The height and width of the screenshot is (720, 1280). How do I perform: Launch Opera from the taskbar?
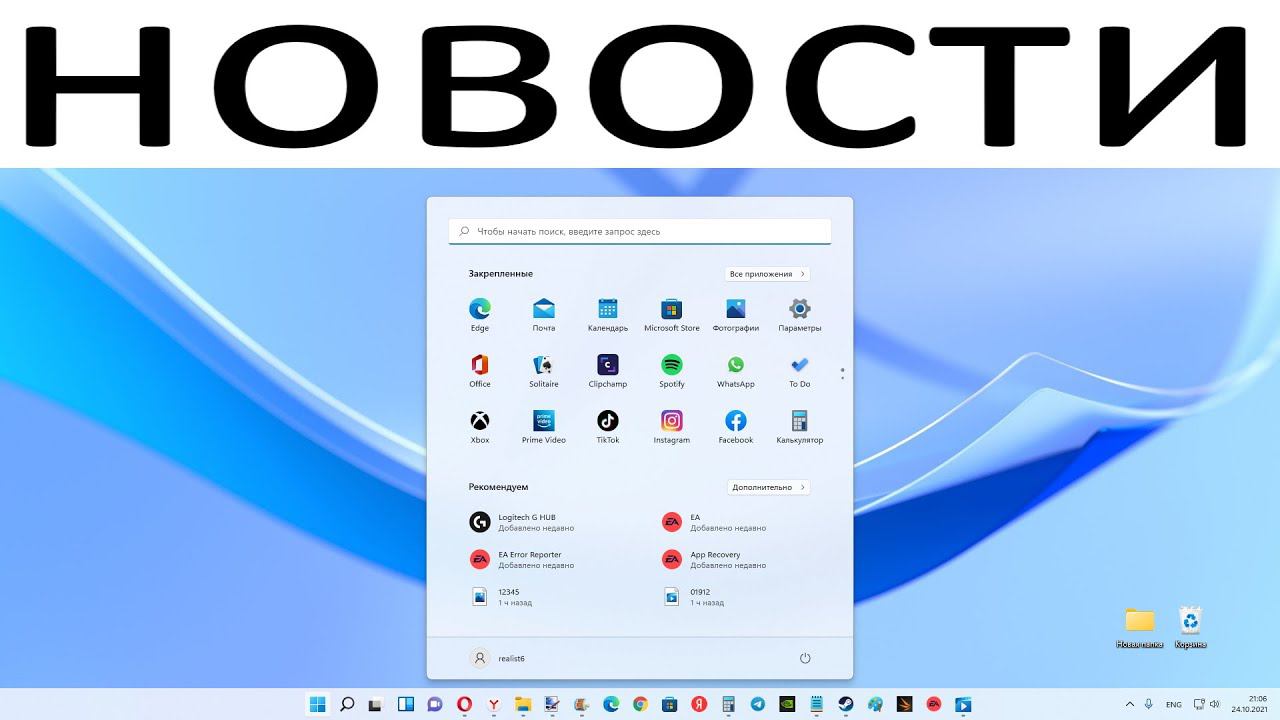[464, 704]
